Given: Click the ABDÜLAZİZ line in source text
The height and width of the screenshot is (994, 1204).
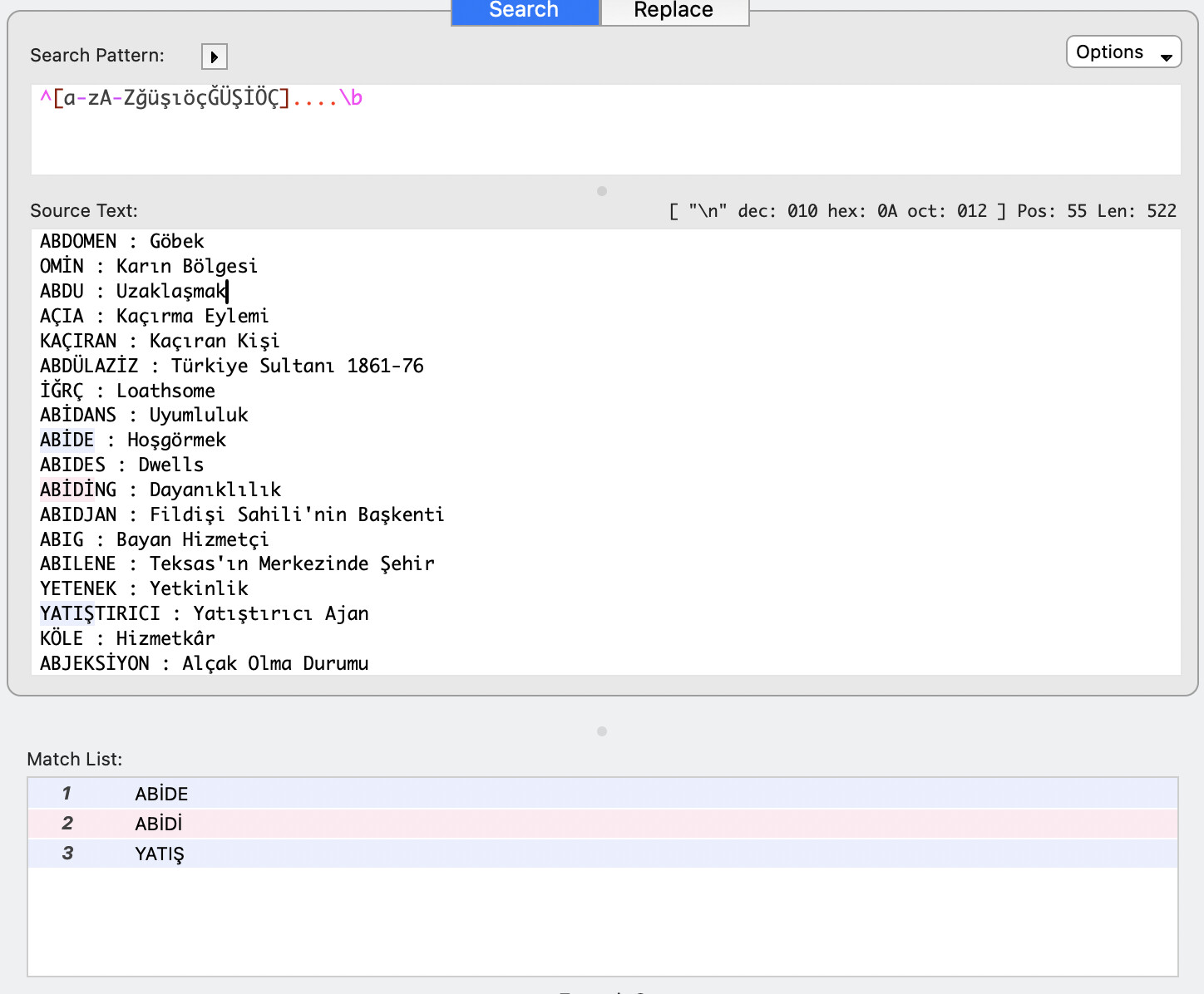Looking at the screenshot, I should 231,366.
